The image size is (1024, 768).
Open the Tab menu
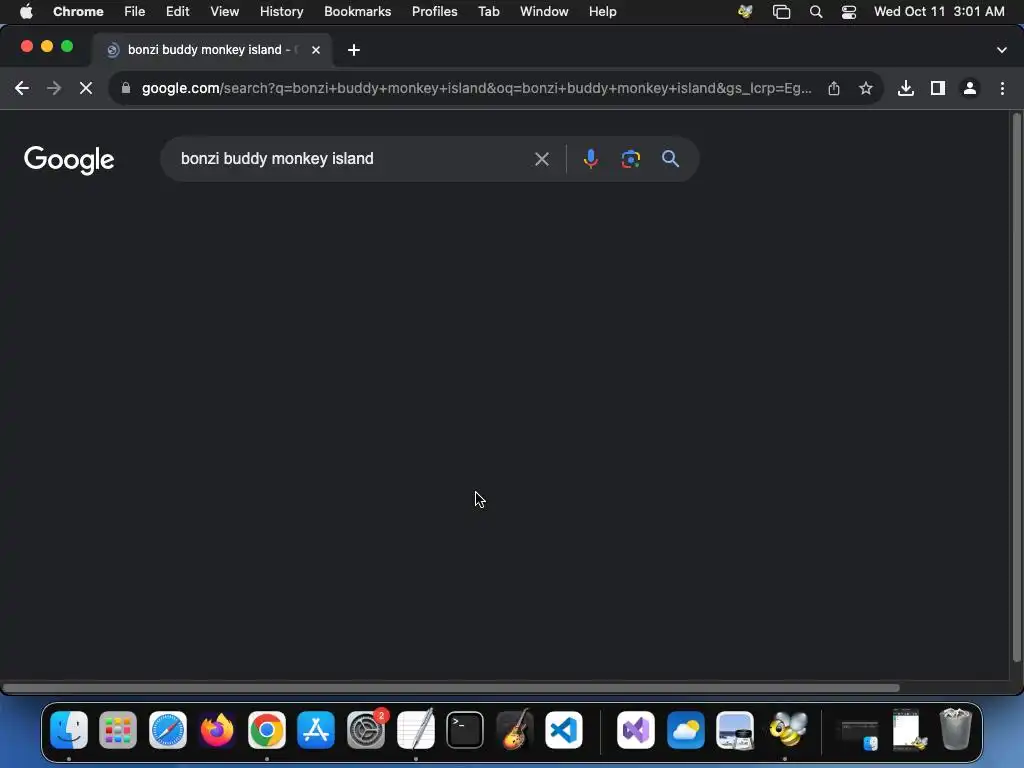coord(489,12)
